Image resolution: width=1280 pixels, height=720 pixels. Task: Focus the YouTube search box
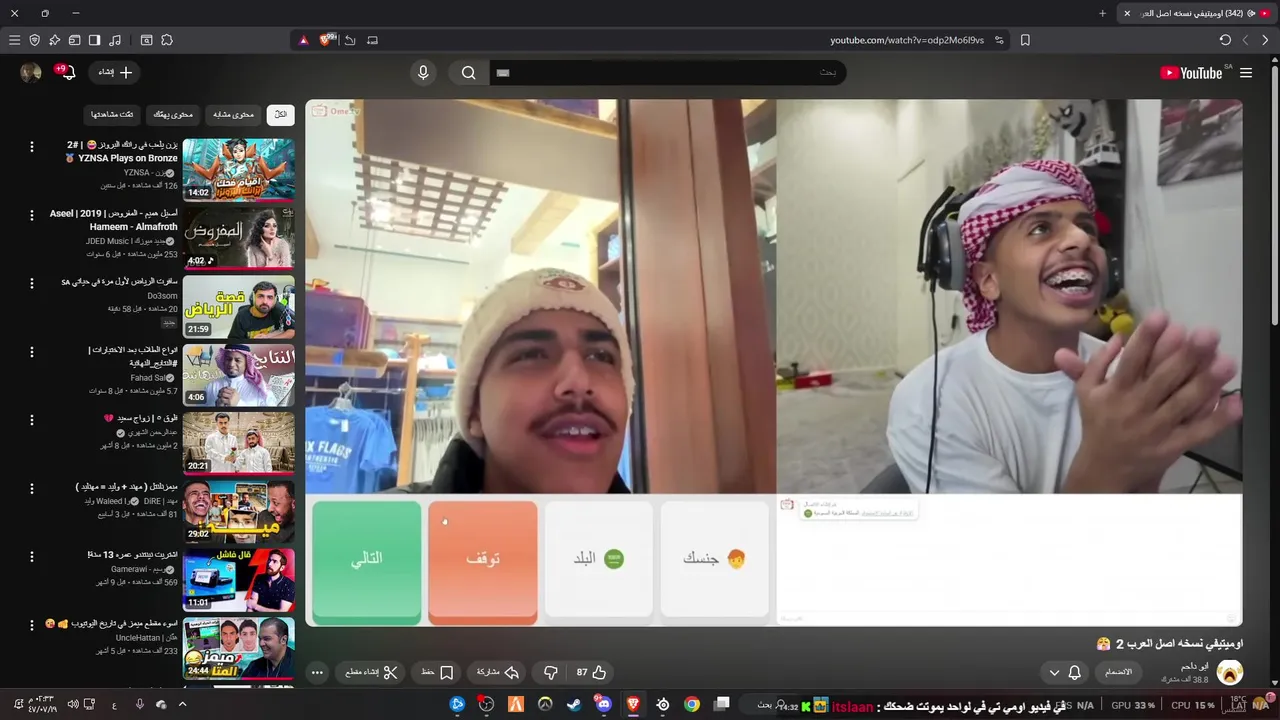(x=667, y=72)
